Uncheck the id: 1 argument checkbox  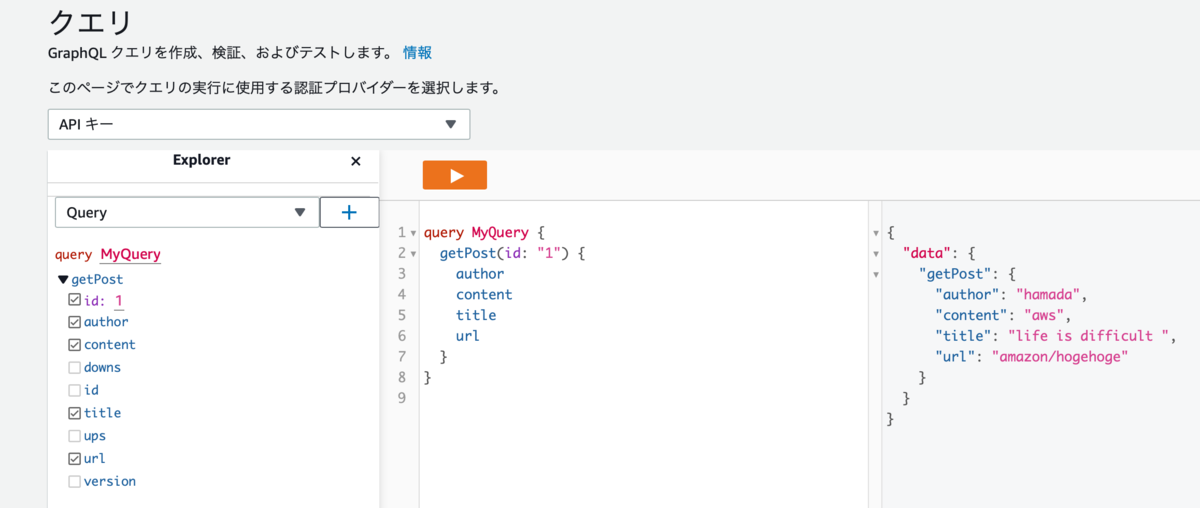pyautogui.click(x=75, y=300)
